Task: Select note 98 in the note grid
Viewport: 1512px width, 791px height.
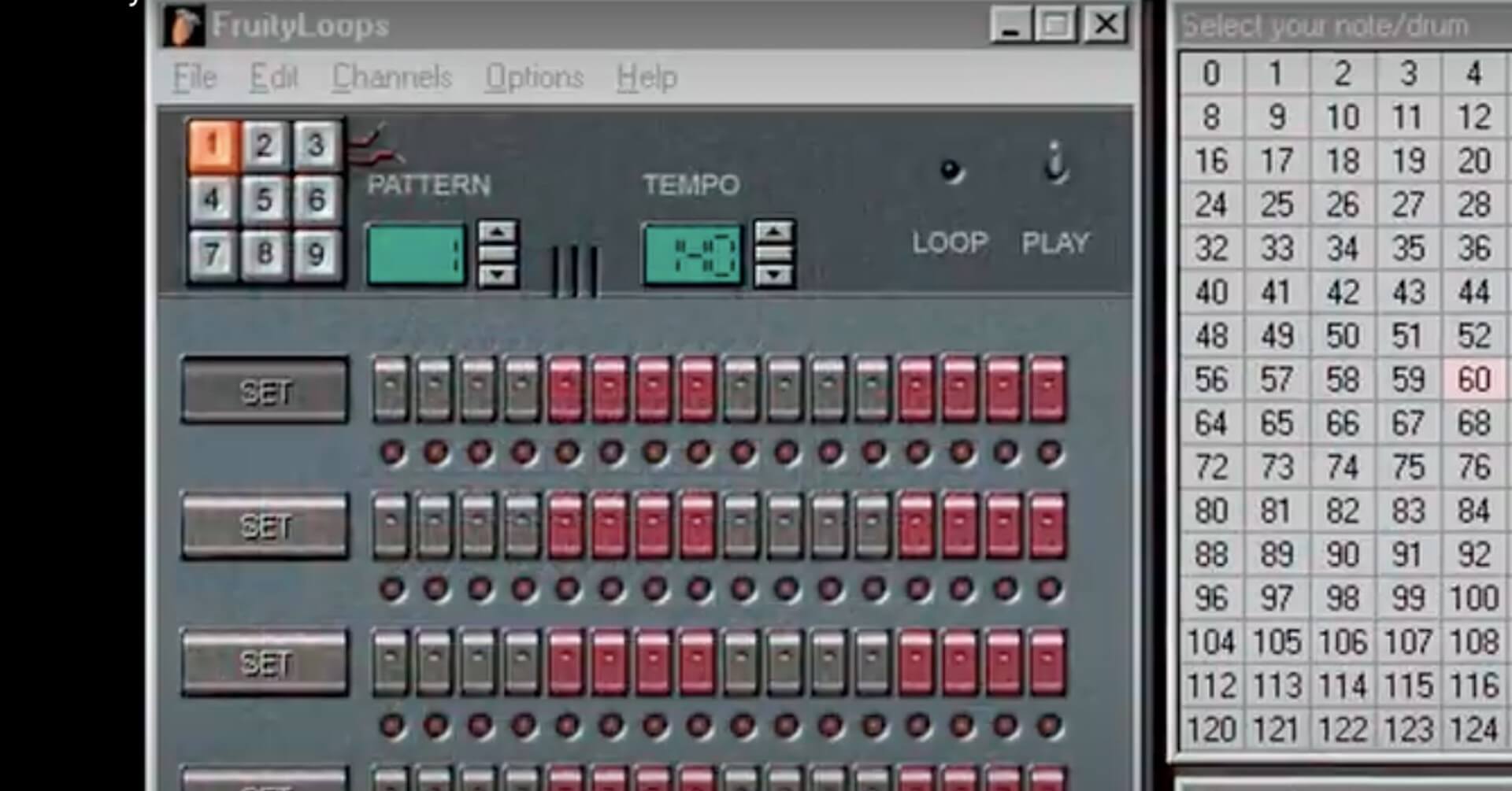Action: 1343,598
